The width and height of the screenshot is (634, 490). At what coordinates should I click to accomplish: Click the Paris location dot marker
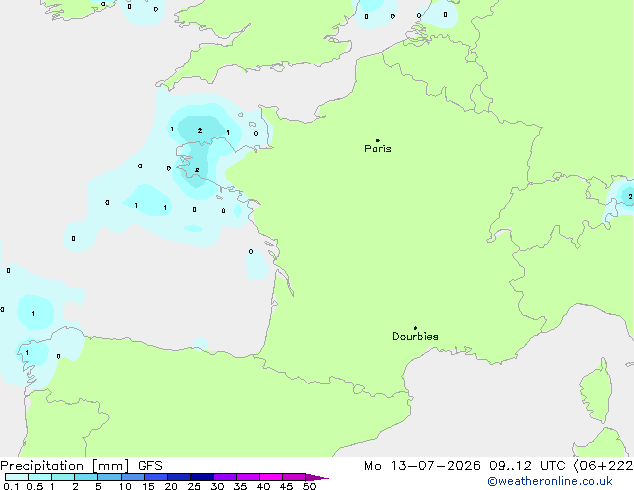coord(378,140)
